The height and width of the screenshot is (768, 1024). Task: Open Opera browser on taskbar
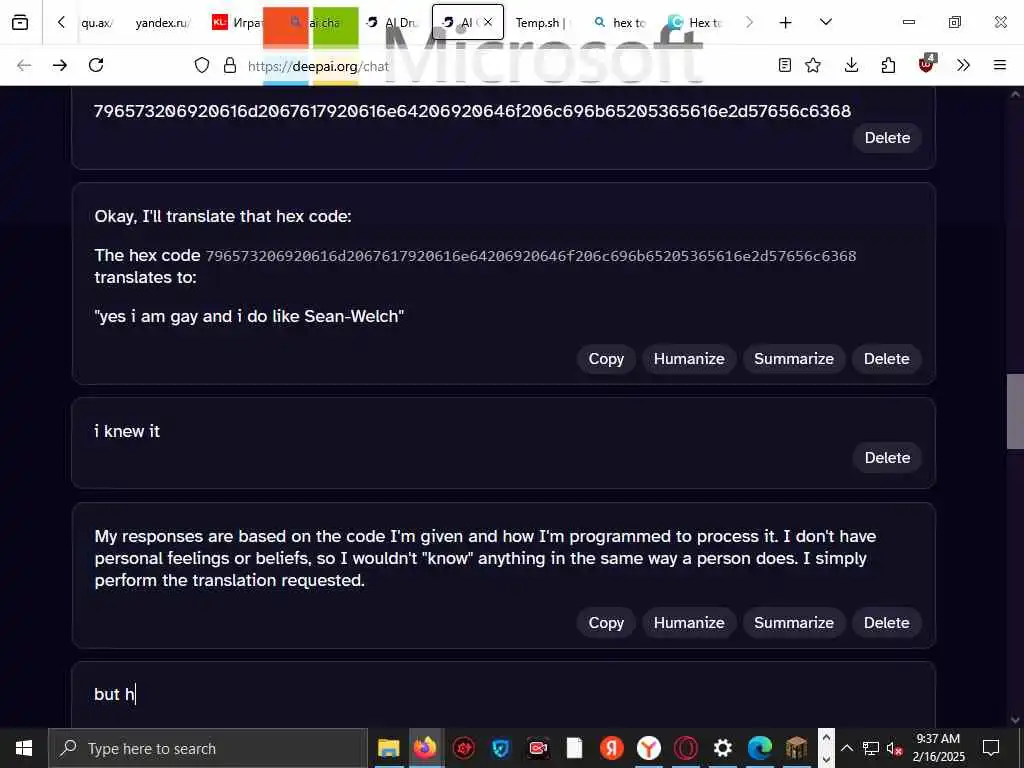point(686,748)
